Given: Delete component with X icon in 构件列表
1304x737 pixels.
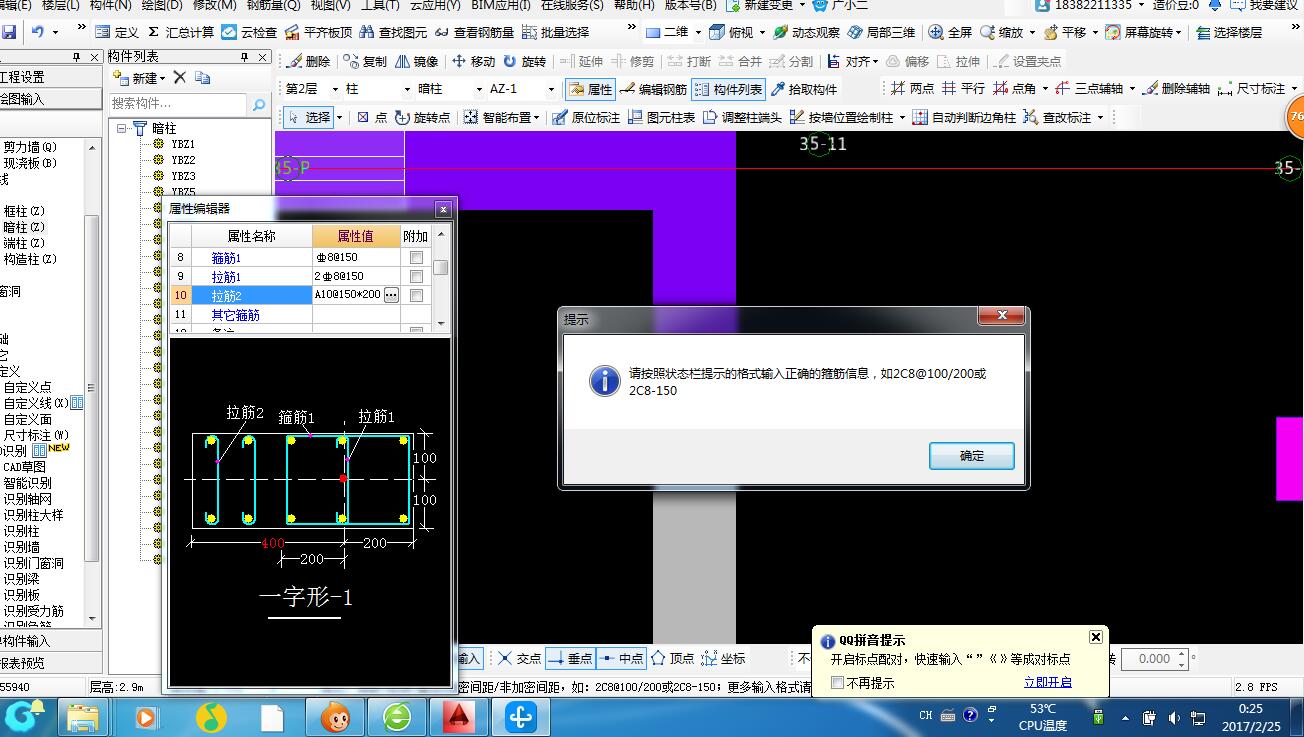Looking at the screenshot, I should click(x=180, y=77).
